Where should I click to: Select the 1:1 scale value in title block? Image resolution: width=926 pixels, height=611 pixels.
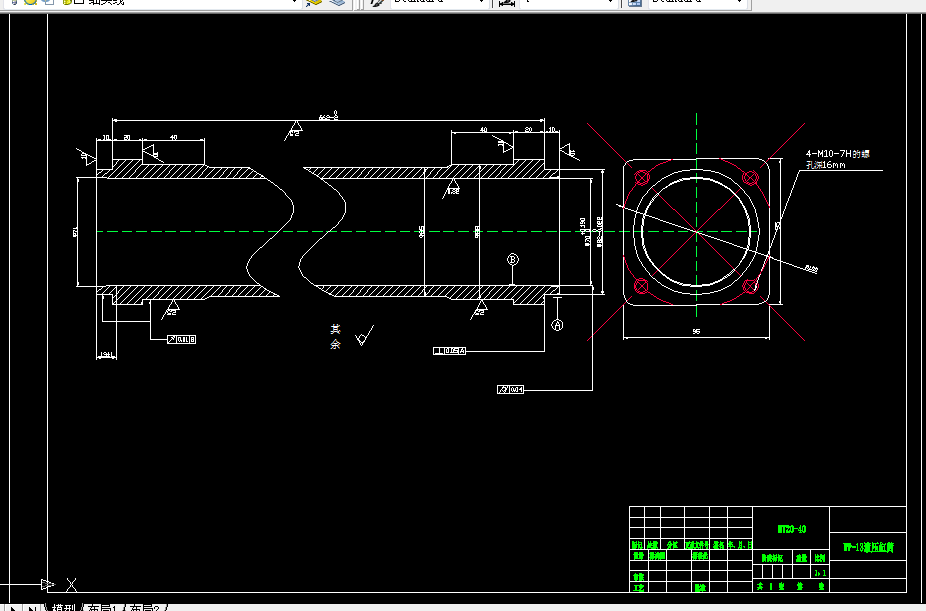click(820, 573)
